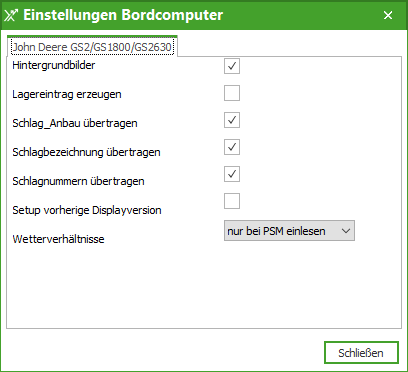Click the Setup vorherige Displayversion label
The width and height of the screenshot is (408, 372).
click(87, 210)
